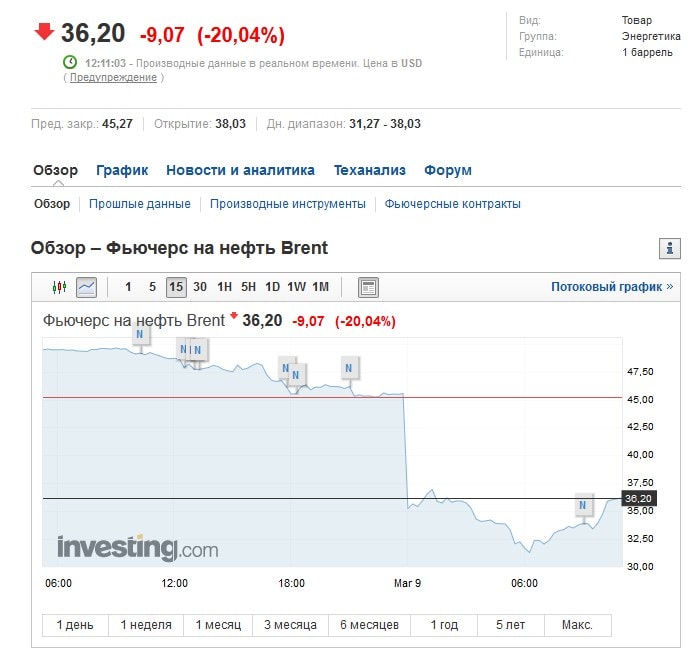Click the red down arrow by price 36,20
The image size is (691, 659).
[x=44, y=32]
